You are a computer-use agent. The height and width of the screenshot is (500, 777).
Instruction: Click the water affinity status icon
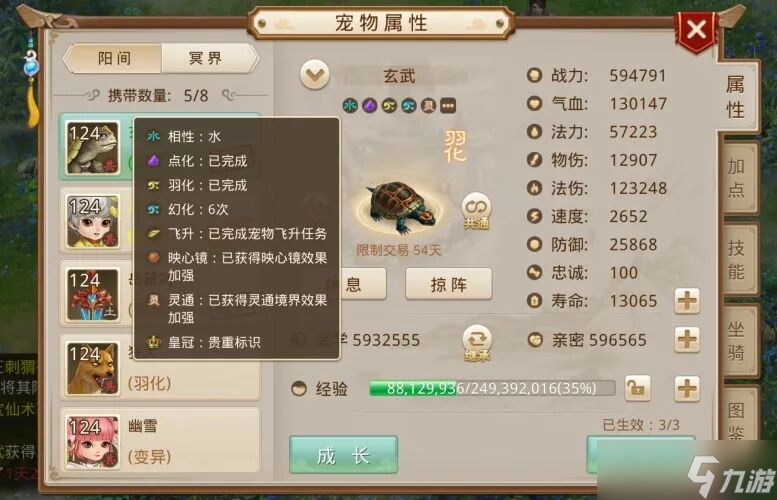click(x=350, y=106)
